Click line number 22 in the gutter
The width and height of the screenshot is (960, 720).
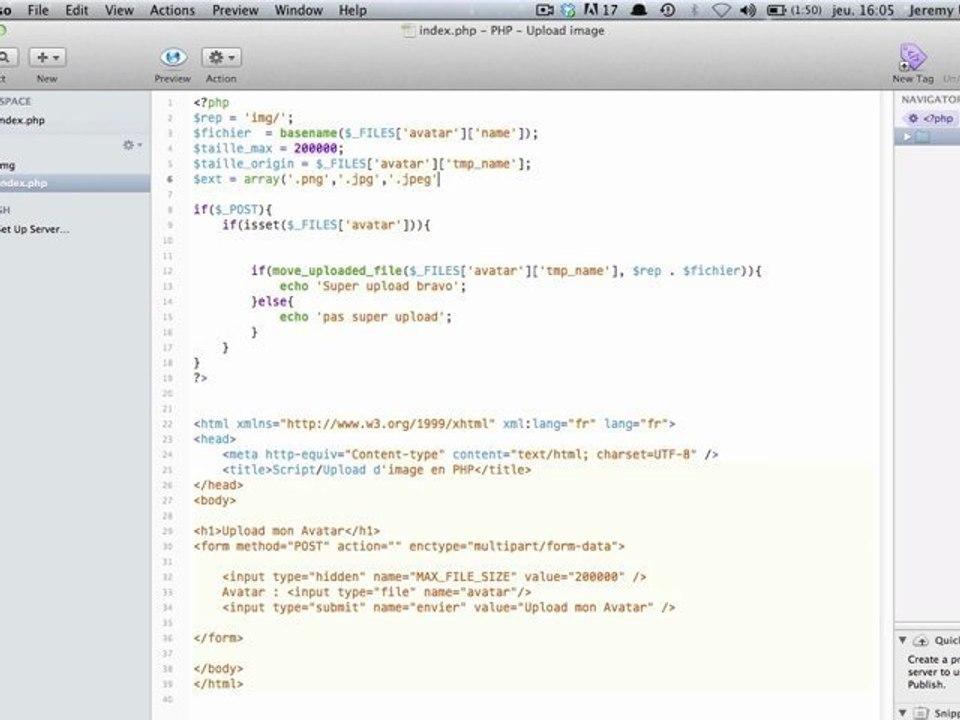pos(168,424)
